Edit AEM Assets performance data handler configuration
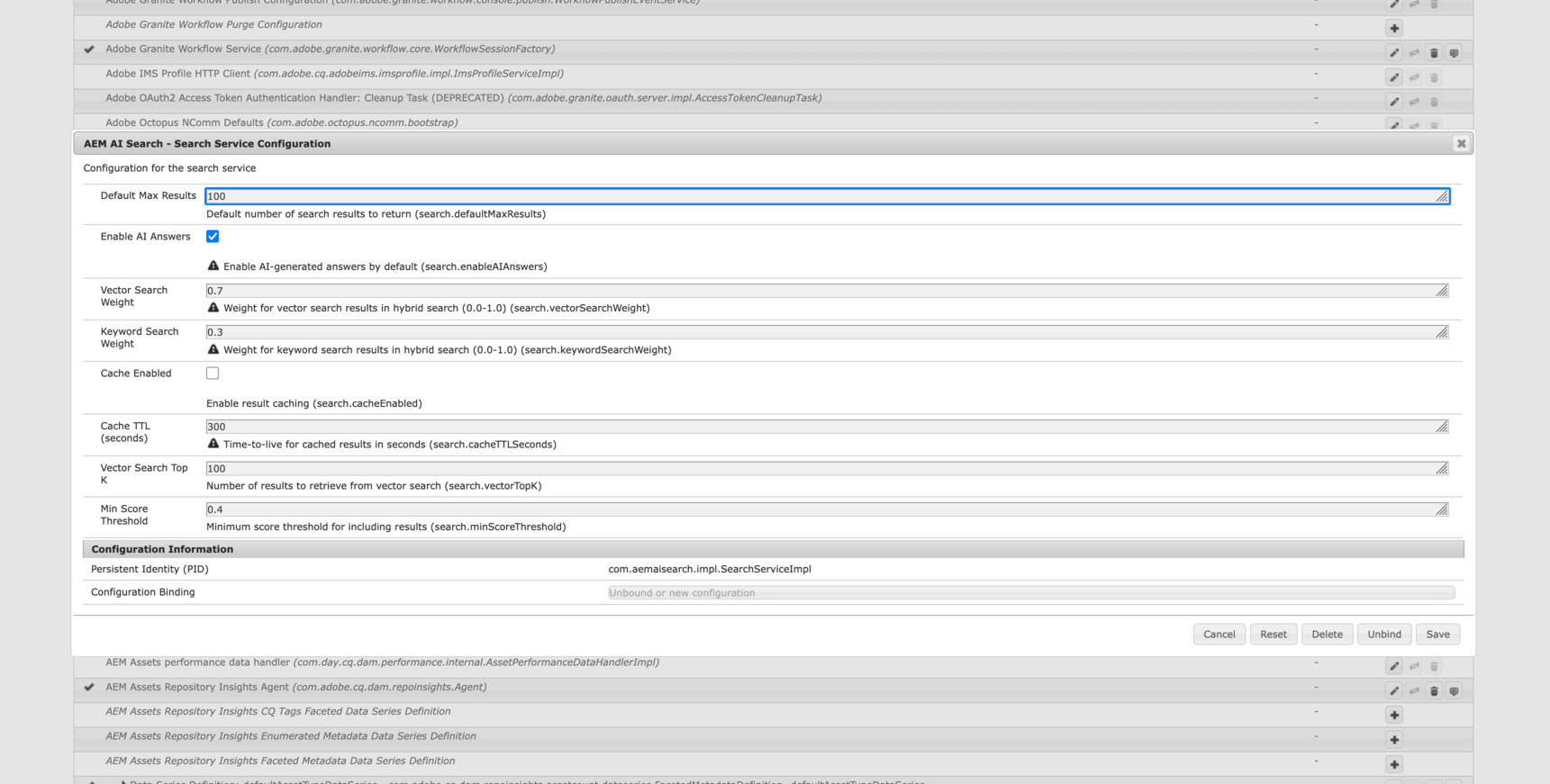This screenshot has width=1550, height=784. pos(1394,666)
